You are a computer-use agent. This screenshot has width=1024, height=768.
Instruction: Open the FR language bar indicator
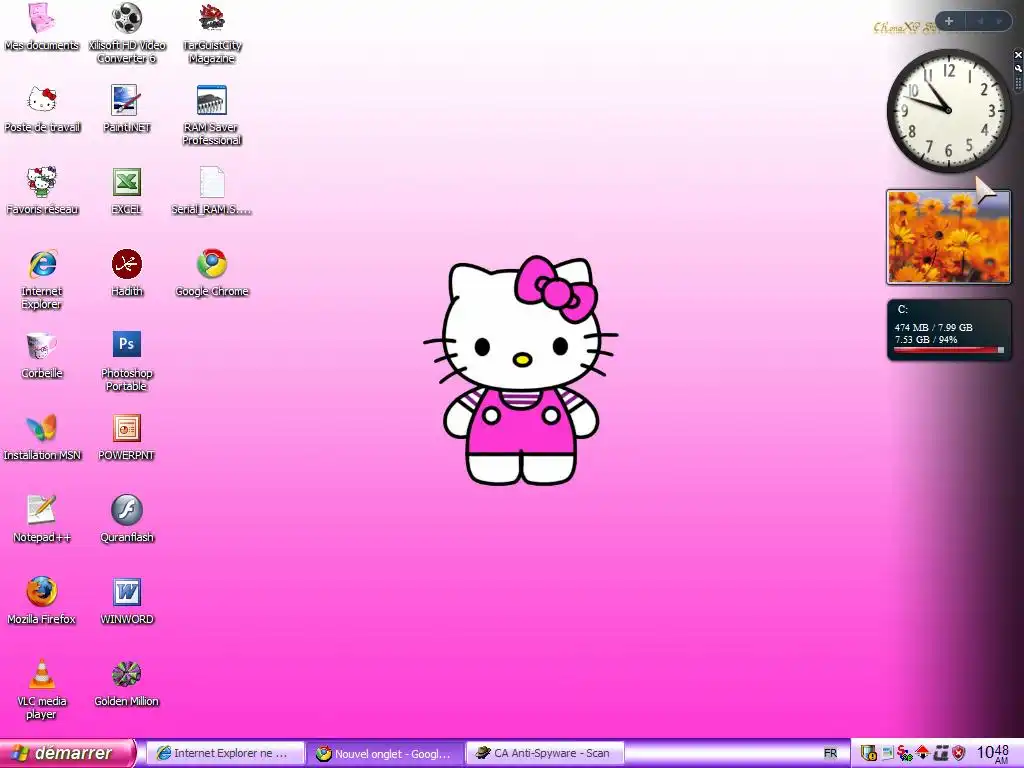(x=830, y=753)
